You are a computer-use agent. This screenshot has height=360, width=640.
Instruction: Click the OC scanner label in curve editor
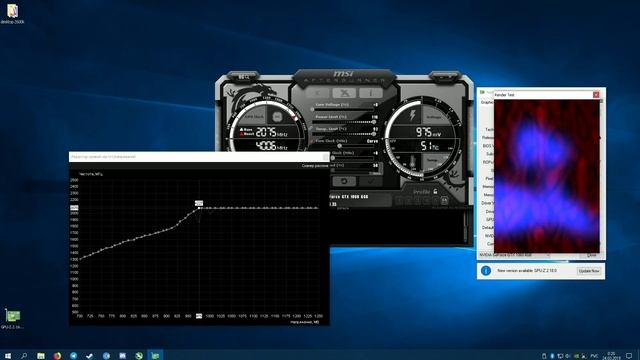[x=315, y=166]
